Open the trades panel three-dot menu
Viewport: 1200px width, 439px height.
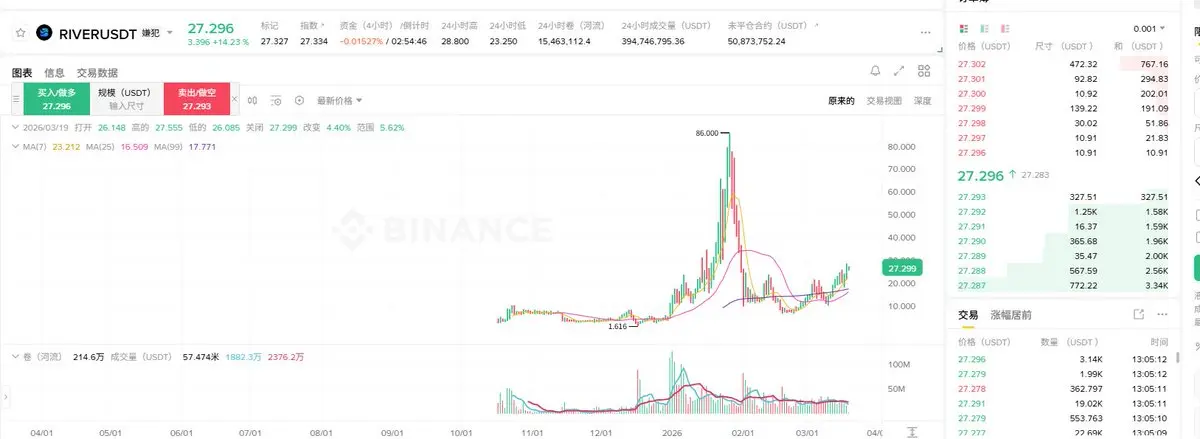point(1161,314)
